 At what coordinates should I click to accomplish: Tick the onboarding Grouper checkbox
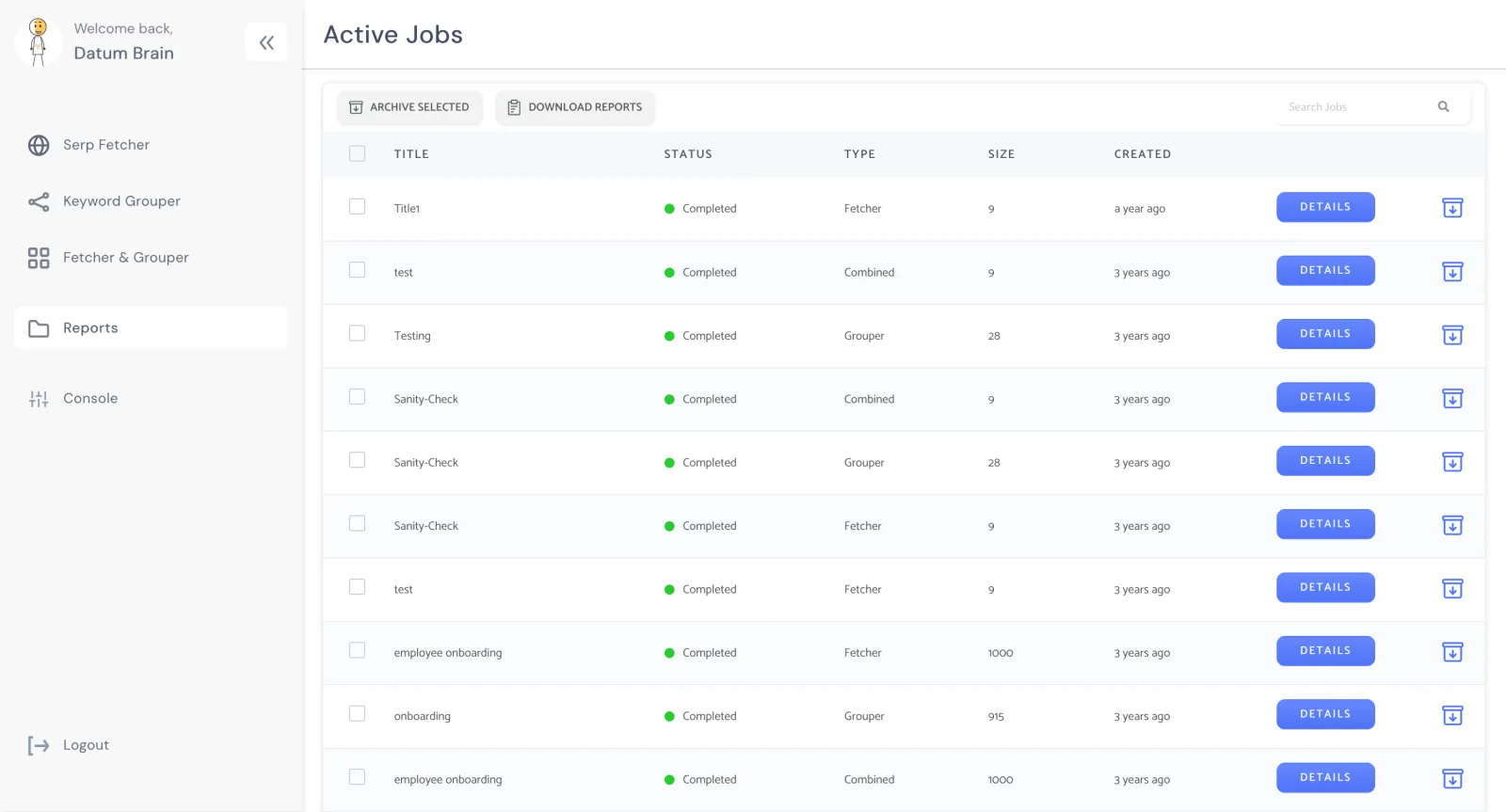pyautogui.click(x=357, y=713)
